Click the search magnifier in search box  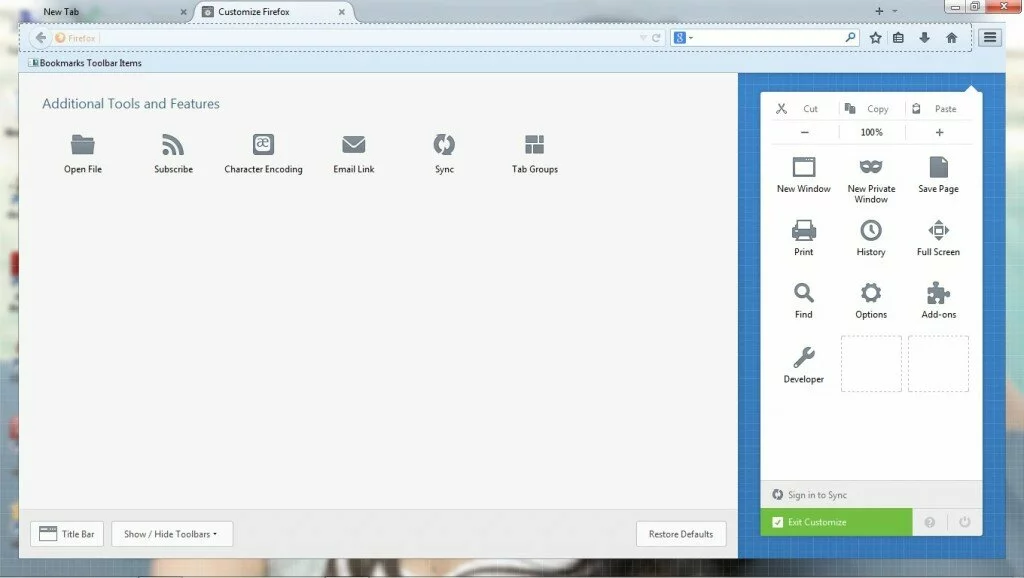(850, 37)
